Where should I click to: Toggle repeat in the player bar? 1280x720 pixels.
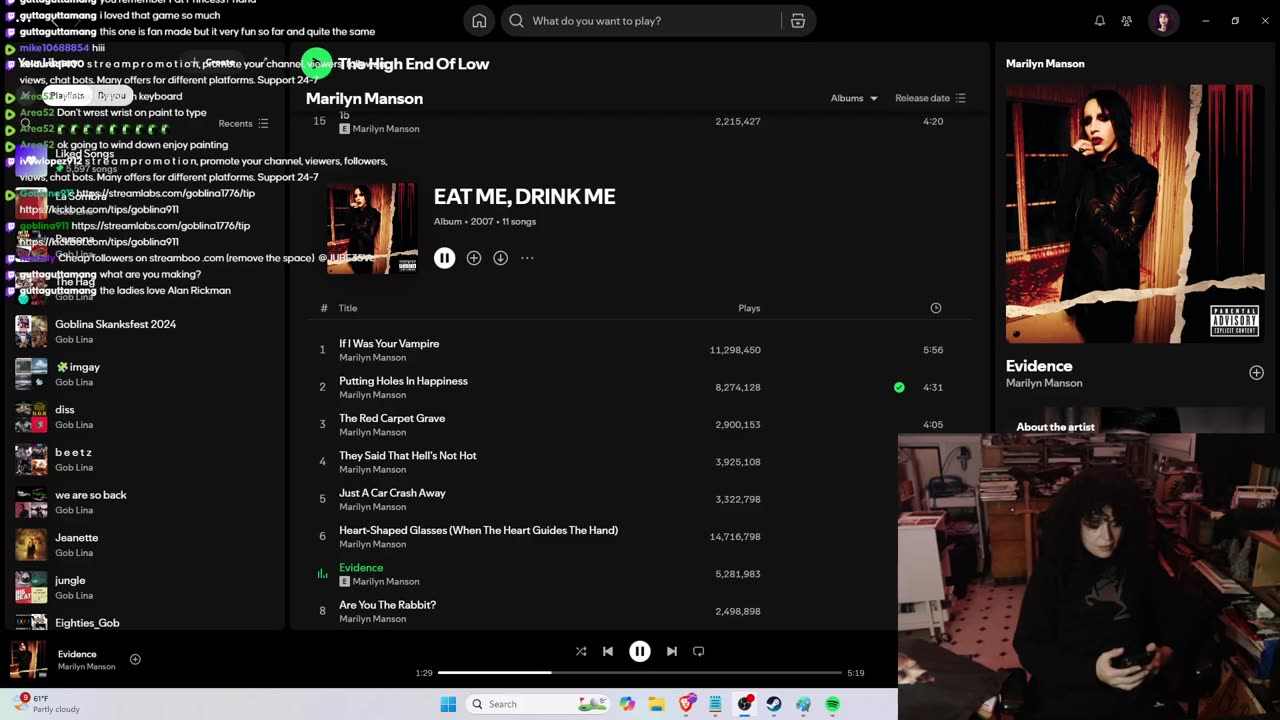[x=699, y=651]
